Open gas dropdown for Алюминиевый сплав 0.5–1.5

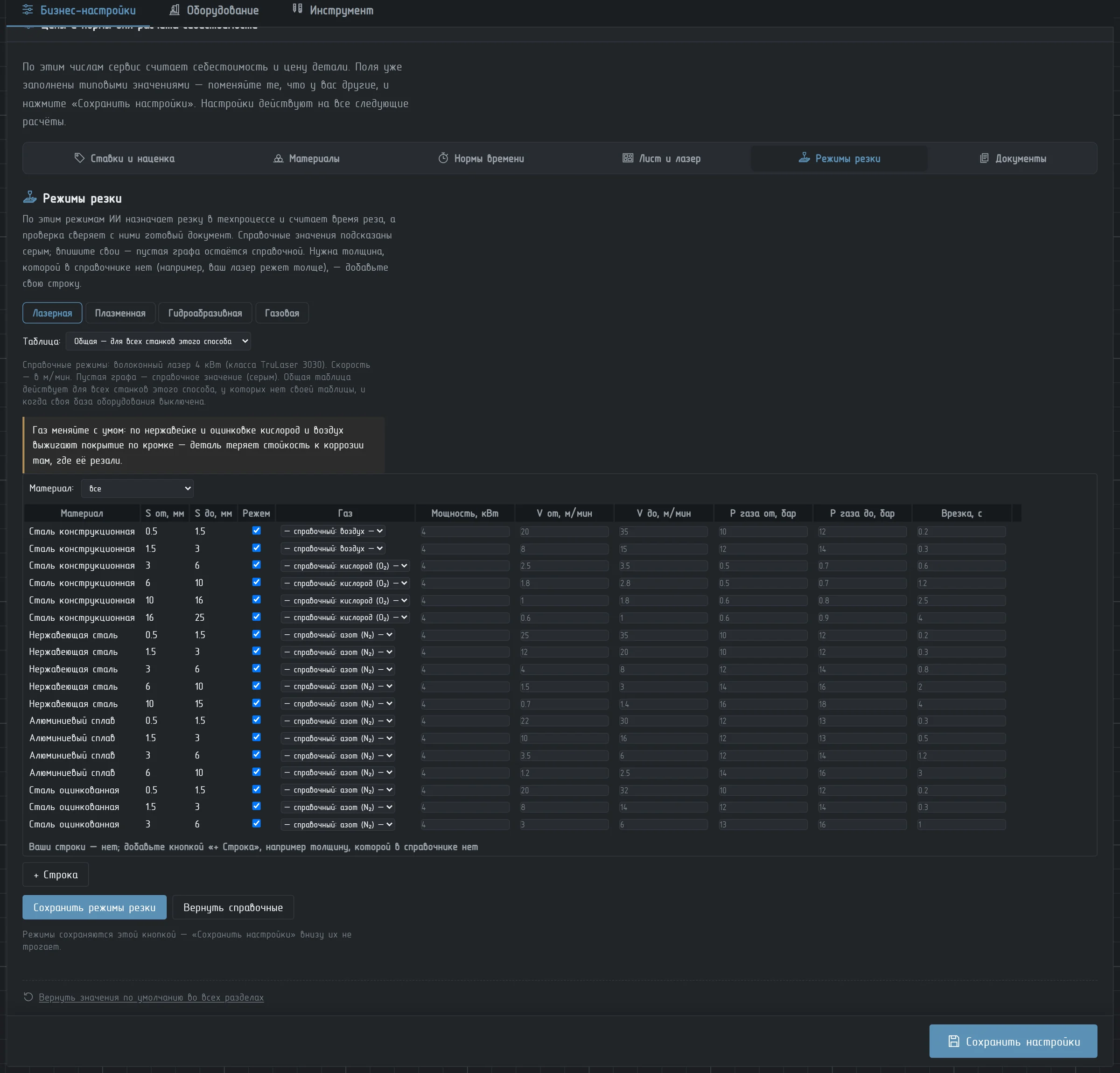pos(338,721)
